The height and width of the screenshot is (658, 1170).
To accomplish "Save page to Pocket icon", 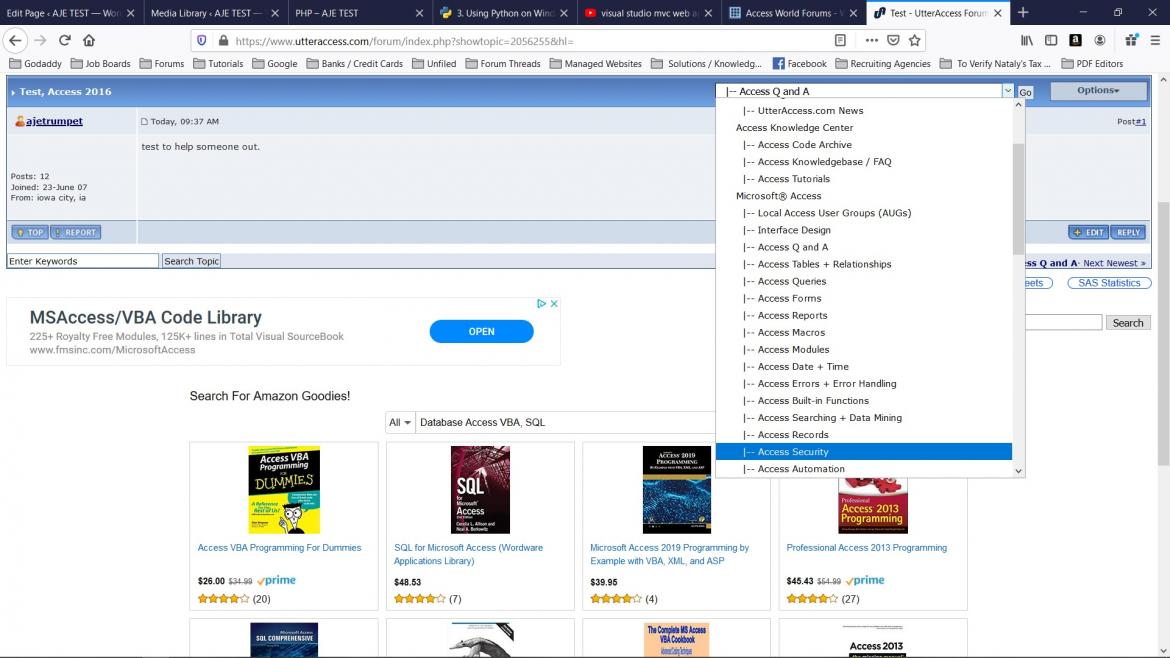I will [x=893, y=40].
